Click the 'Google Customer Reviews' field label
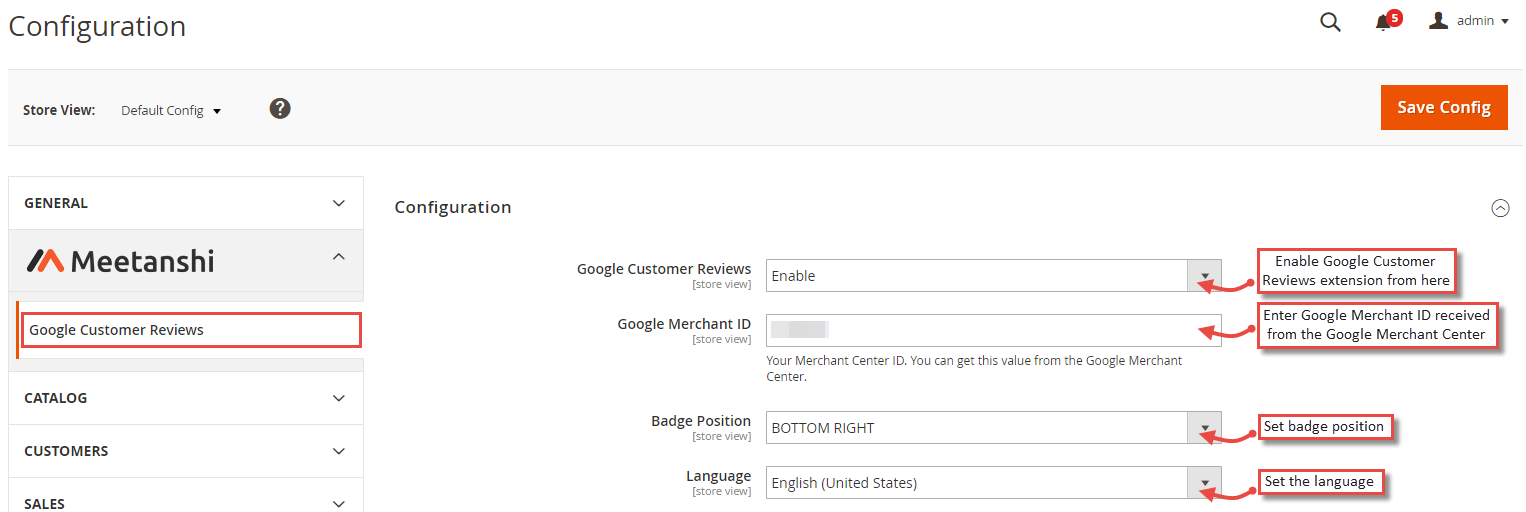 tap(664, 269)
